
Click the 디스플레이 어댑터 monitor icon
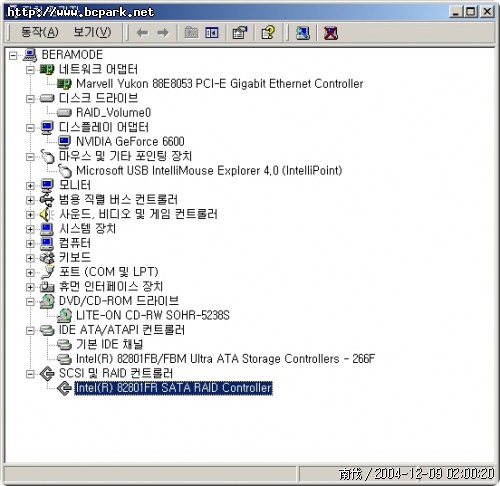click(47, 127)
